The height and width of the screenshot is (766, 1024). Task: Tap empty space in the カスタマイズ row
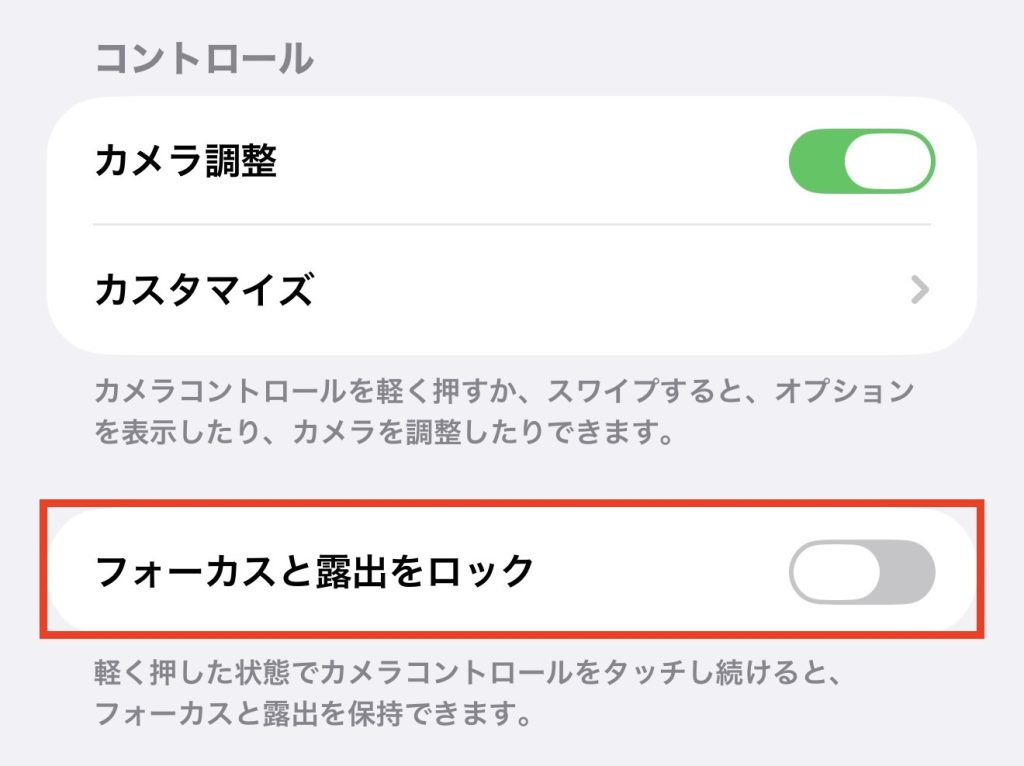(600, 291)
